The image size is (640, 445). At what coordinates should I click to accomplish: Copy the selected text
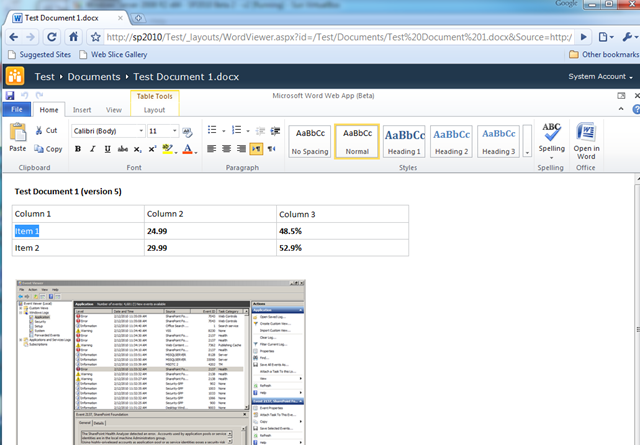coord(48,149)
